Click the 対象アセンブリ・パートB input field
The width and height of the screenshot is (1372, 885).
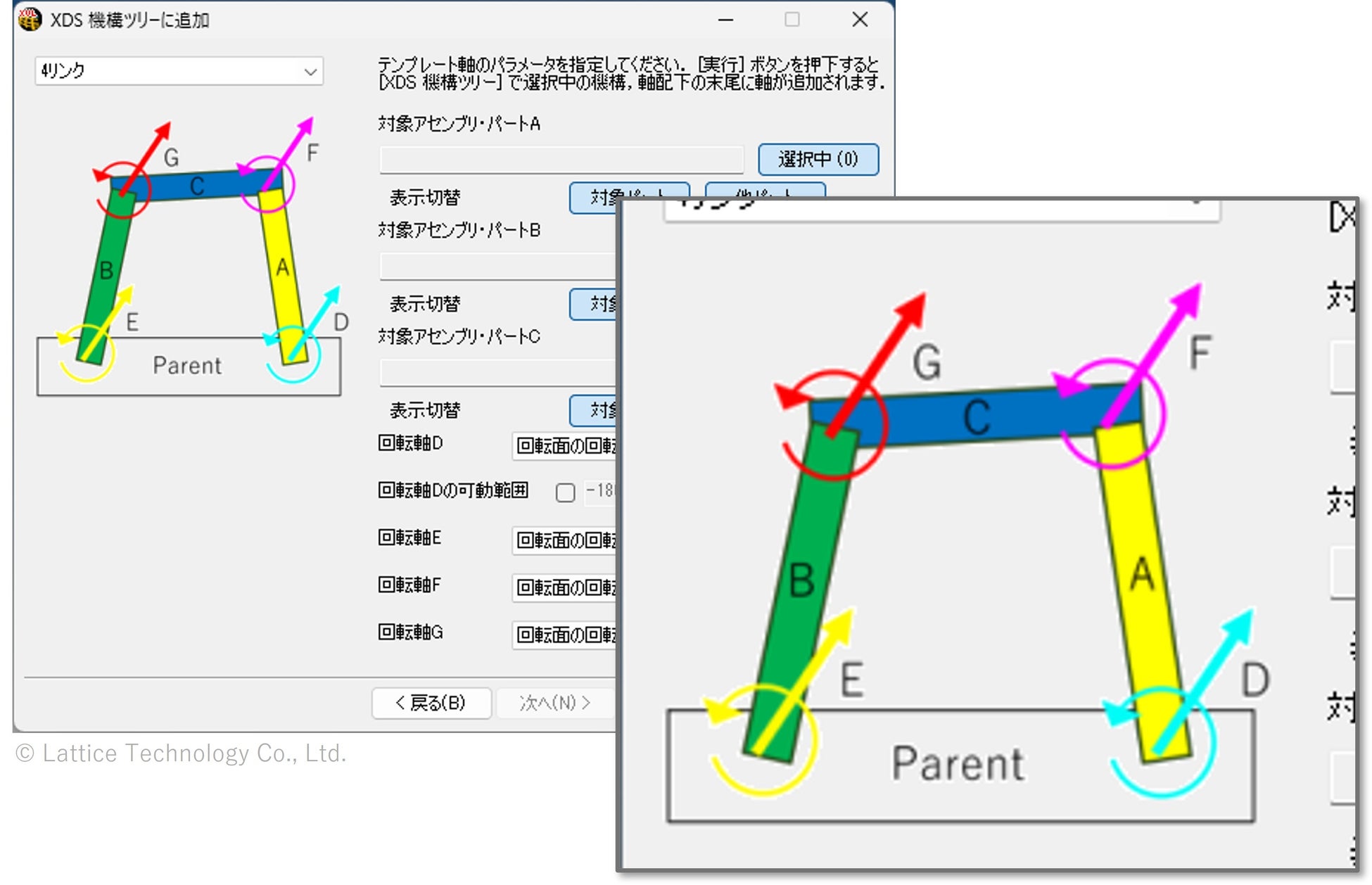coord(497,267)
